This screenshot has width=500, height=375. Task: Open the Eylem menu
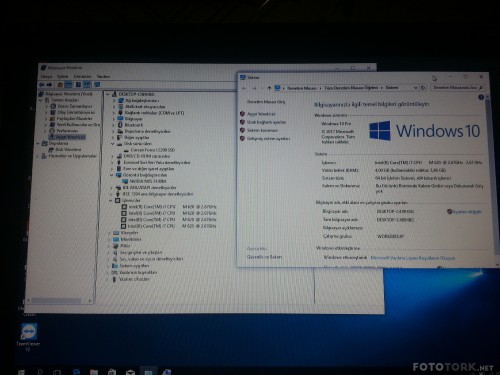coord(62,76)
